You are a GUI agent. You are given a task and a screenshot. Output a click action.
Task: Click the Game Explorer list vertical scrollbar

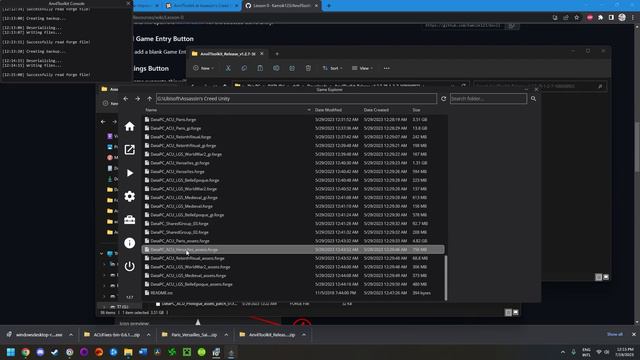click(446, 278)
